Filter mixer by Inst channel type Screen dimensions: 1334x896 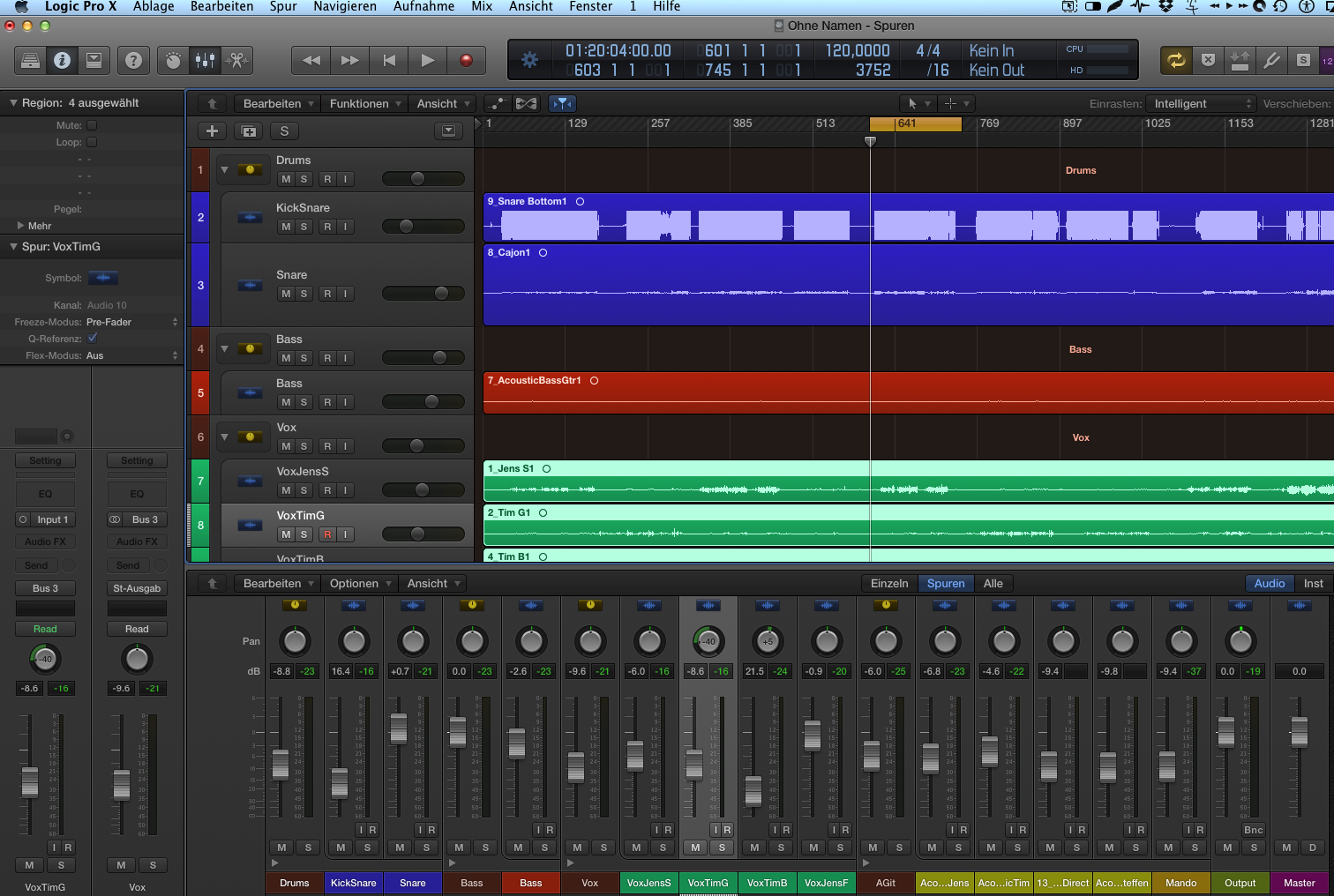tap(1314, 583)
